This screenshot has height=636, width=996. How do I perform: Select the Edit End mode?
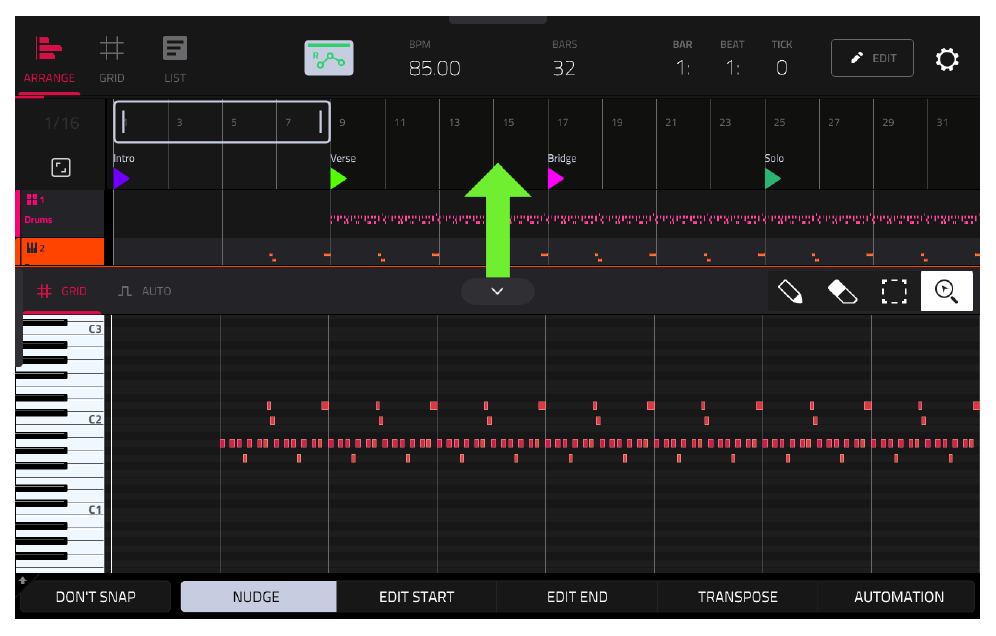[577, 597]
